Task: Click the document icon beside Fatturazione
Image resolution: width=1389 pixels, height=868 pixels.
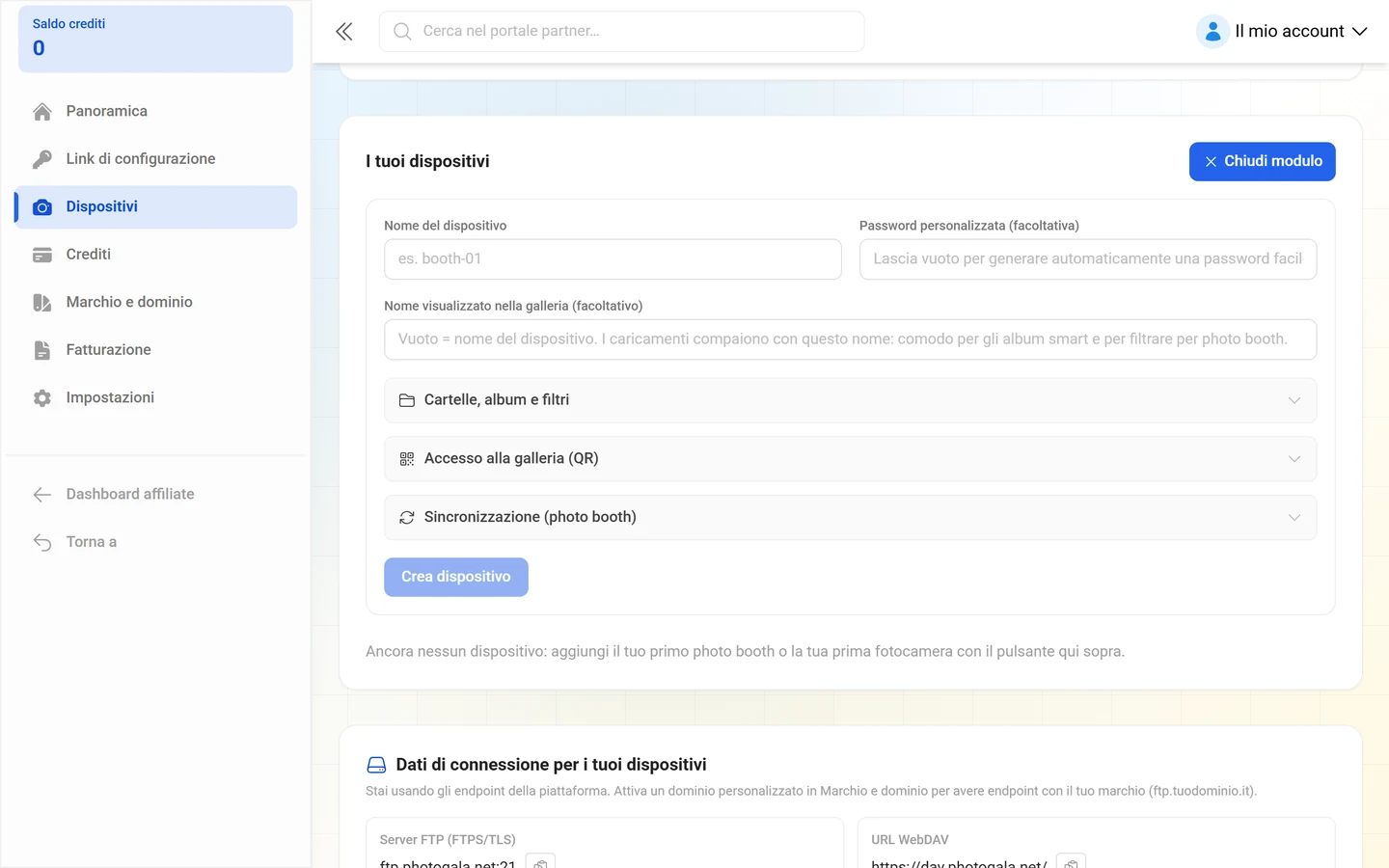Action: tap(42, 350)
